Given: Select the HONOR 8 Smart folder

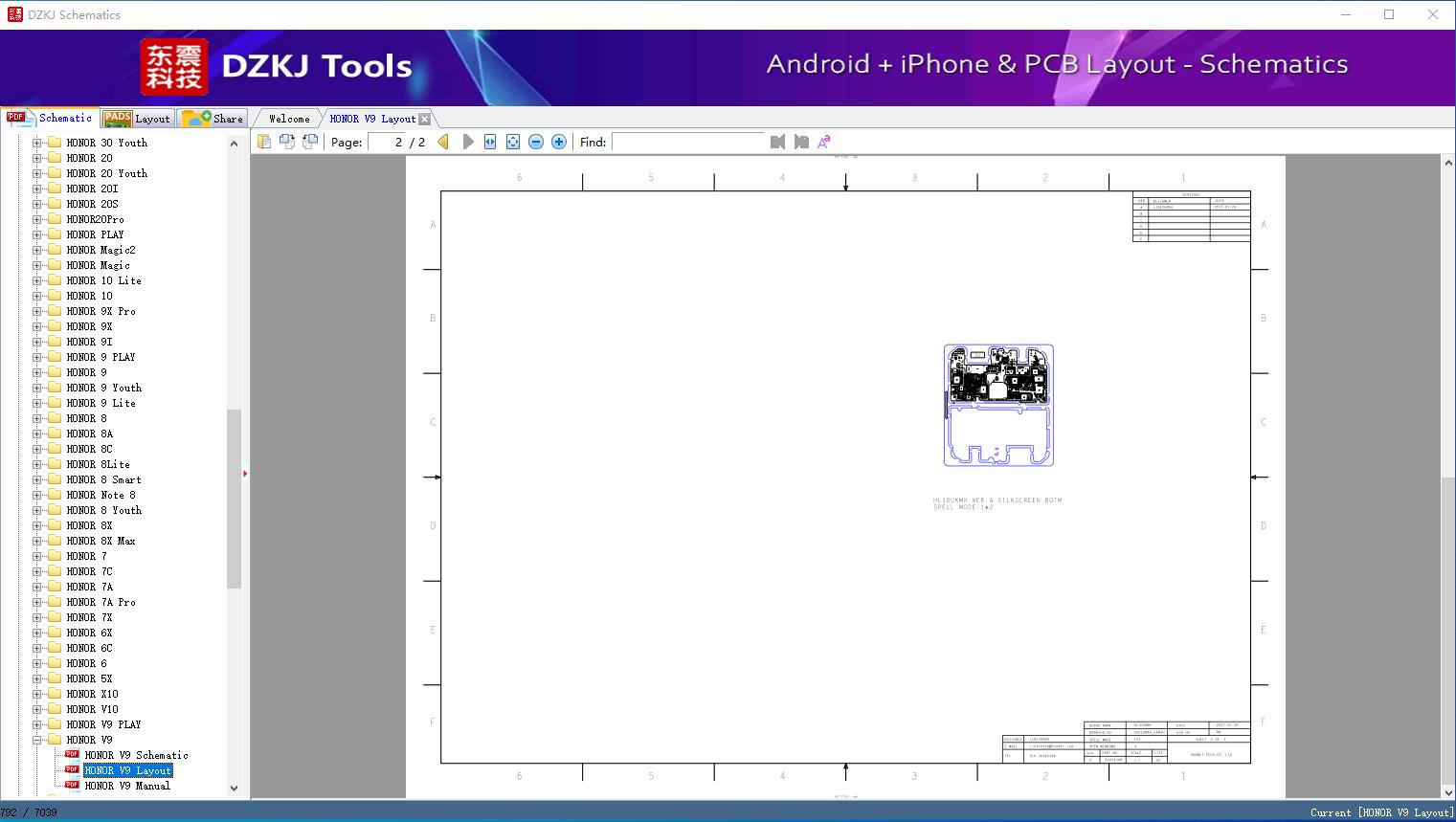Looking at the screenshot, I should click(x=103, y=479).
